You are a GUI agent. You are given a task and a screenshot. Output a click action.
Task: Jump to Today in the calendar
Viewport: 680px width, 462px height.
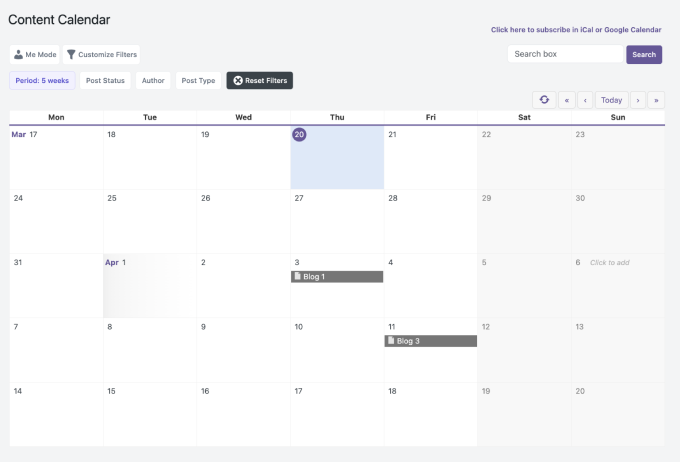click(x=611, y=100)
